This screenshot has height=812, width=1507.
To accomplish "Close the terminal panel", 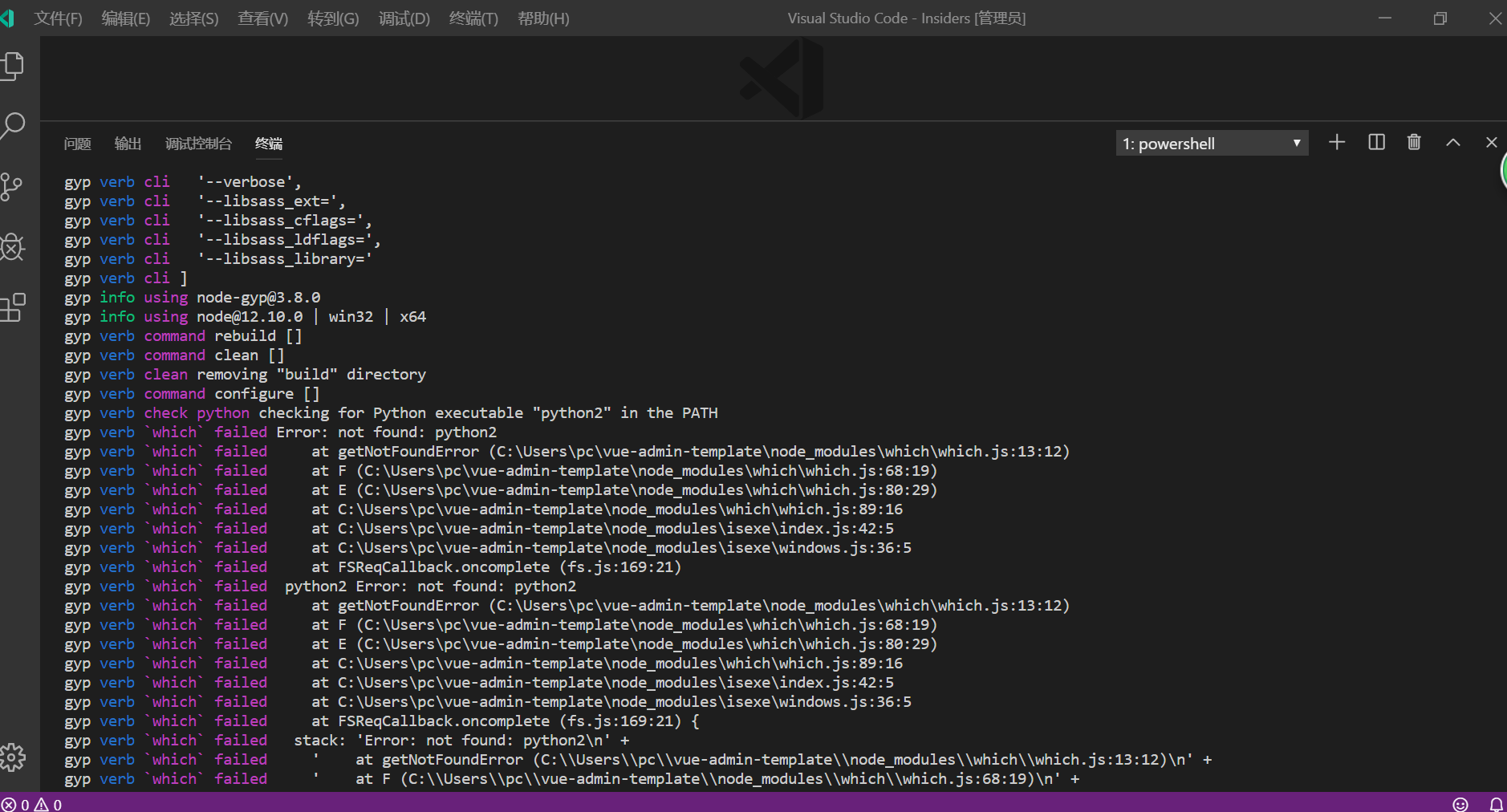I will coord(1492,143).
